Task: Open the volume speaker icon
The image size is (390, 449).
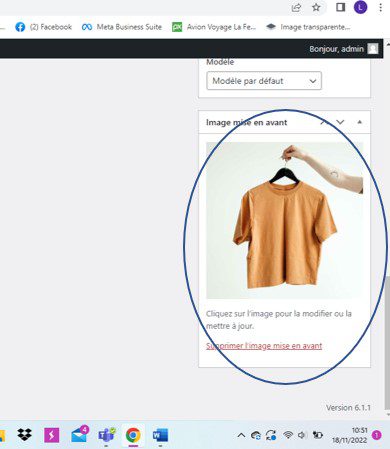Action: [x=302, y=435]
